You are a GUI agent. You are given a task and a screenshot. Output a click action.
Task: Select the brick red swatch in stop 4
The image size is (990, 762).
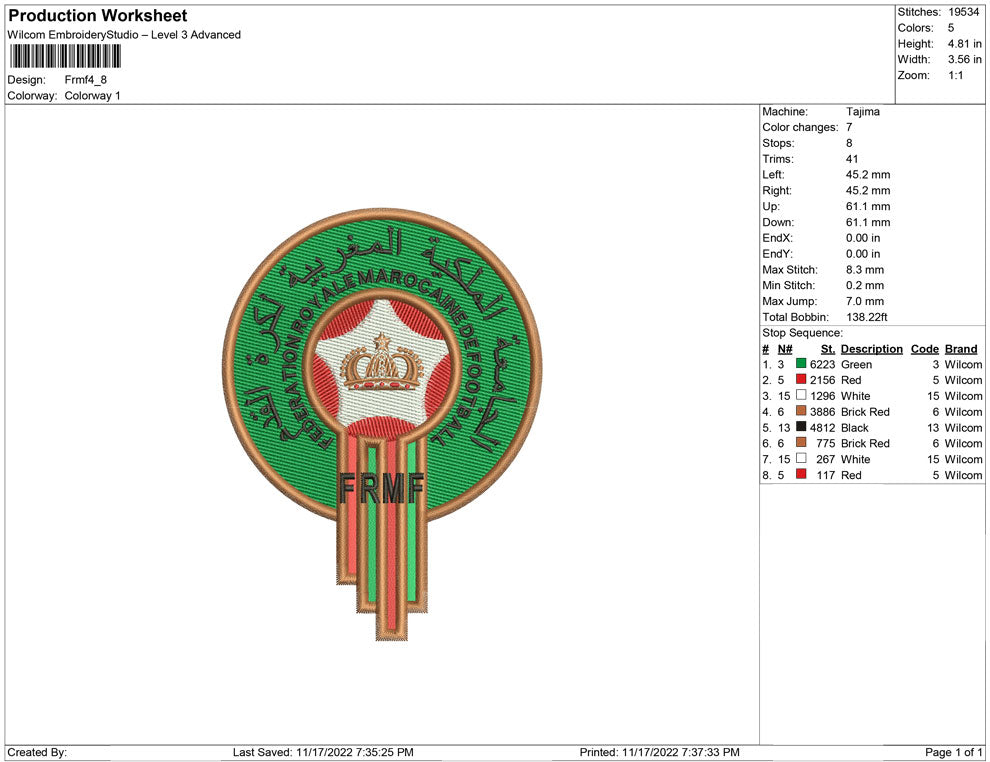801,411
